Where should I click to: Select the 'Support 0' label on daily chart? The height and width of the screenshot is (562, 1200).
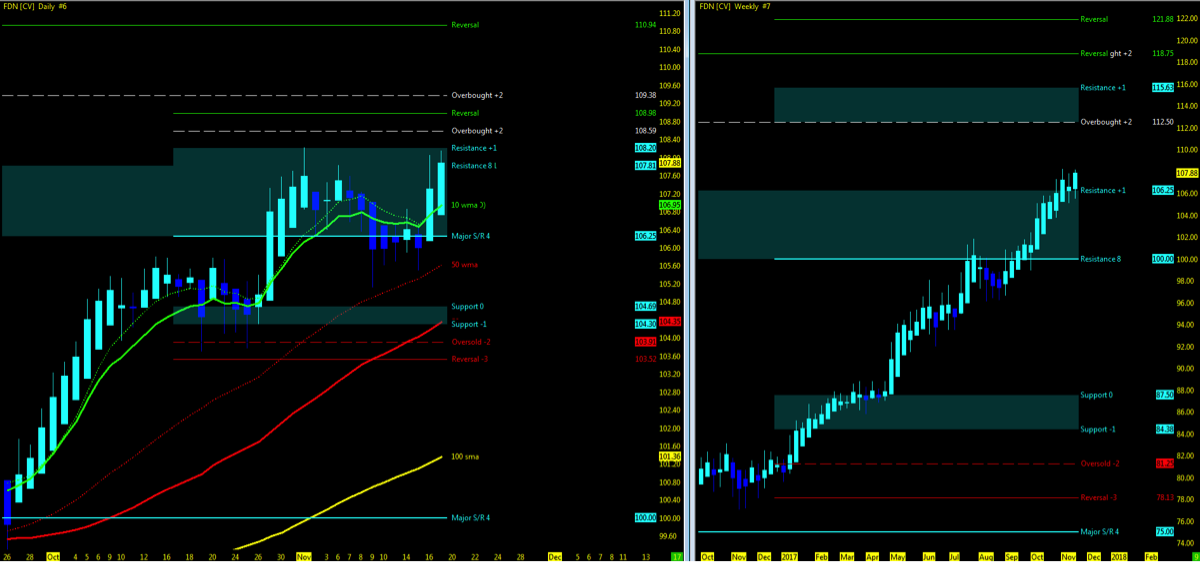point(469,306)
